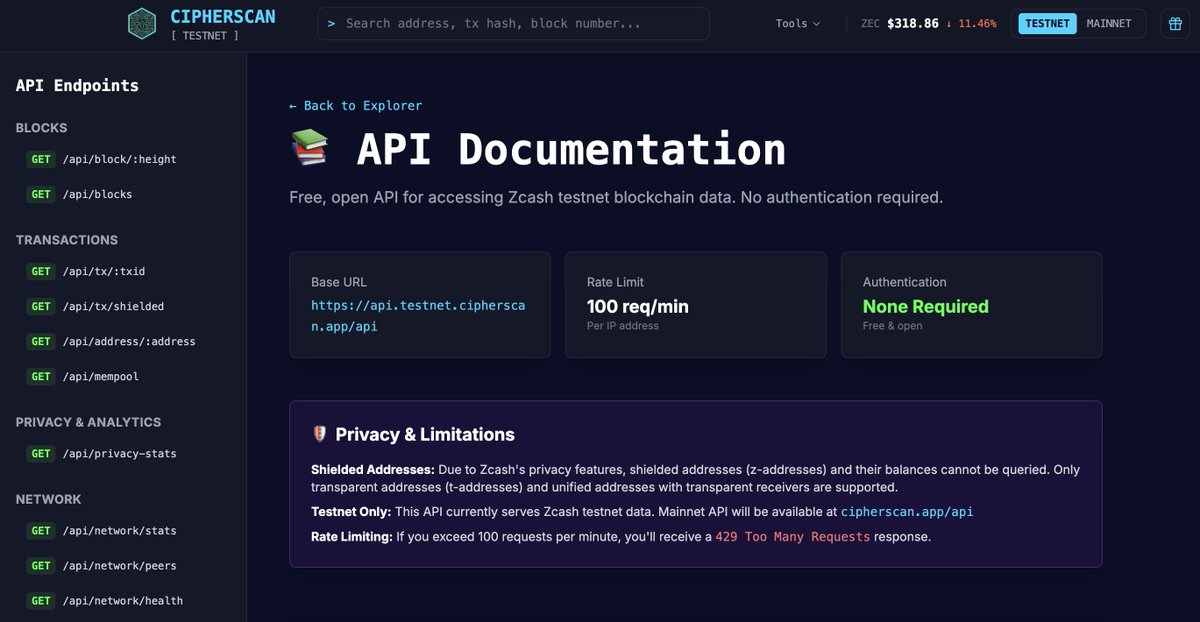Click the Cipherscan hexagon logo icon
Viewport: 1200px width, 622px height.
click(142, 23)
